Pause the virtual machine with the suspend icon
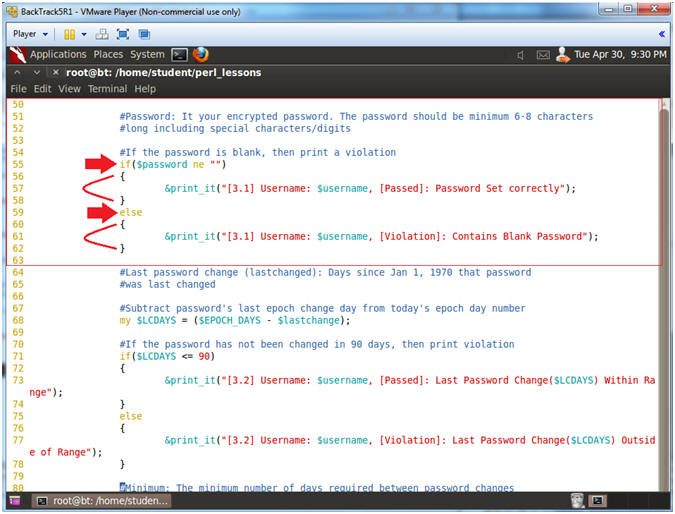This screenshot has width=675, height=514. [69, 34]
